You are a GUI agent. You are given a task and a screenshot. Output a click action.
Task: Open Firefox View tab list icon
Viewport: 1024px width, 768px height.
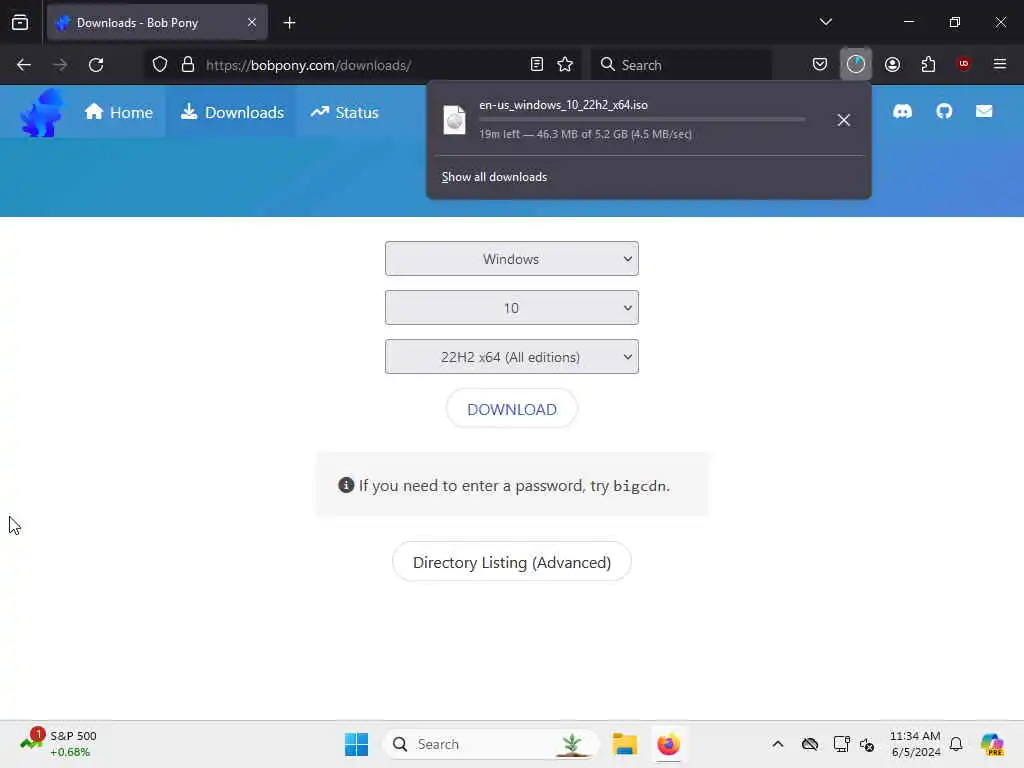tap(20, 22)
